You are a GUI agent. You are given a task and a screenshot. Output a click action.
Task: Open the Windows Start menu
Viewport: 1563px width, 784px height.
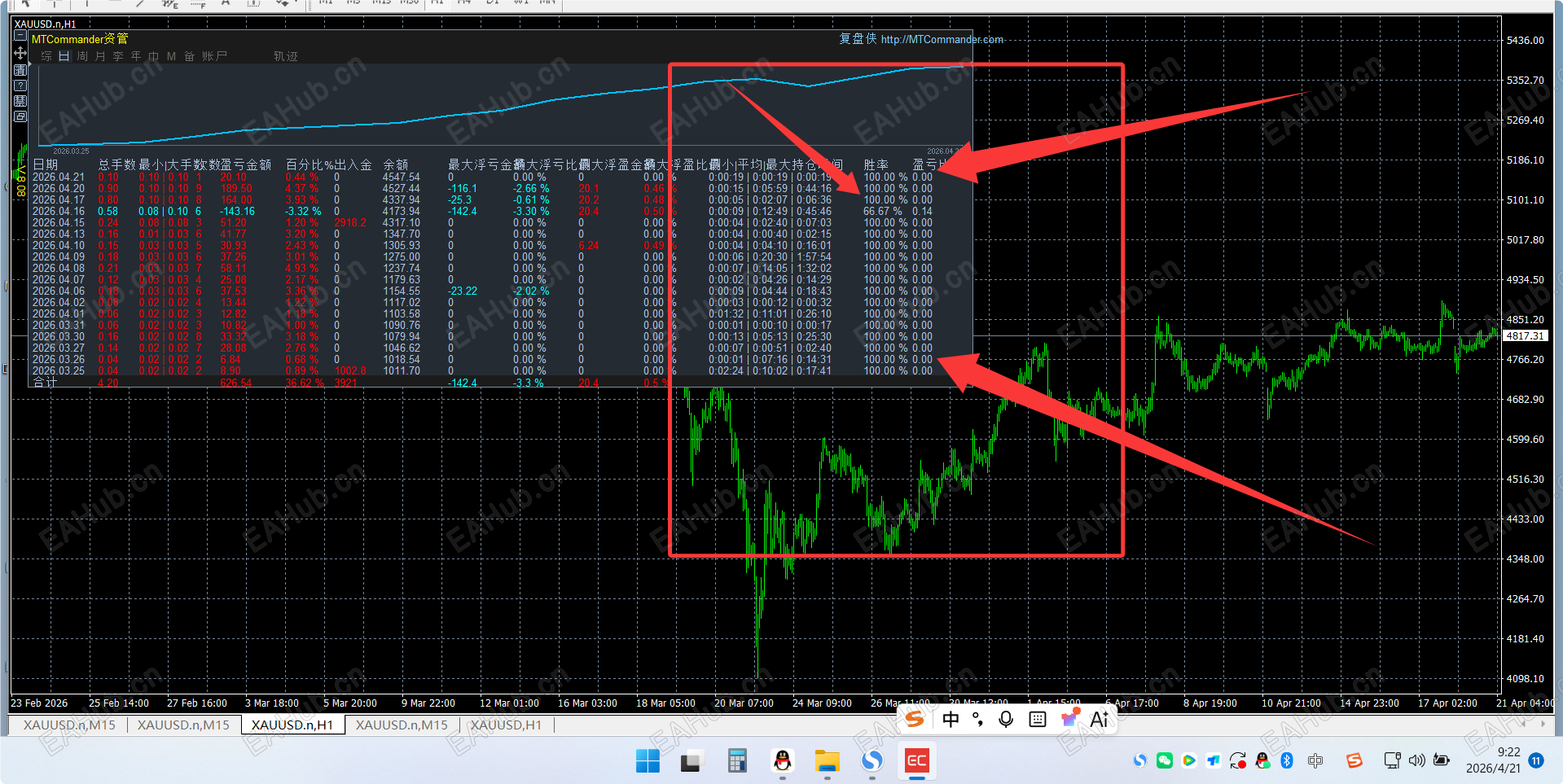[648, 761]
